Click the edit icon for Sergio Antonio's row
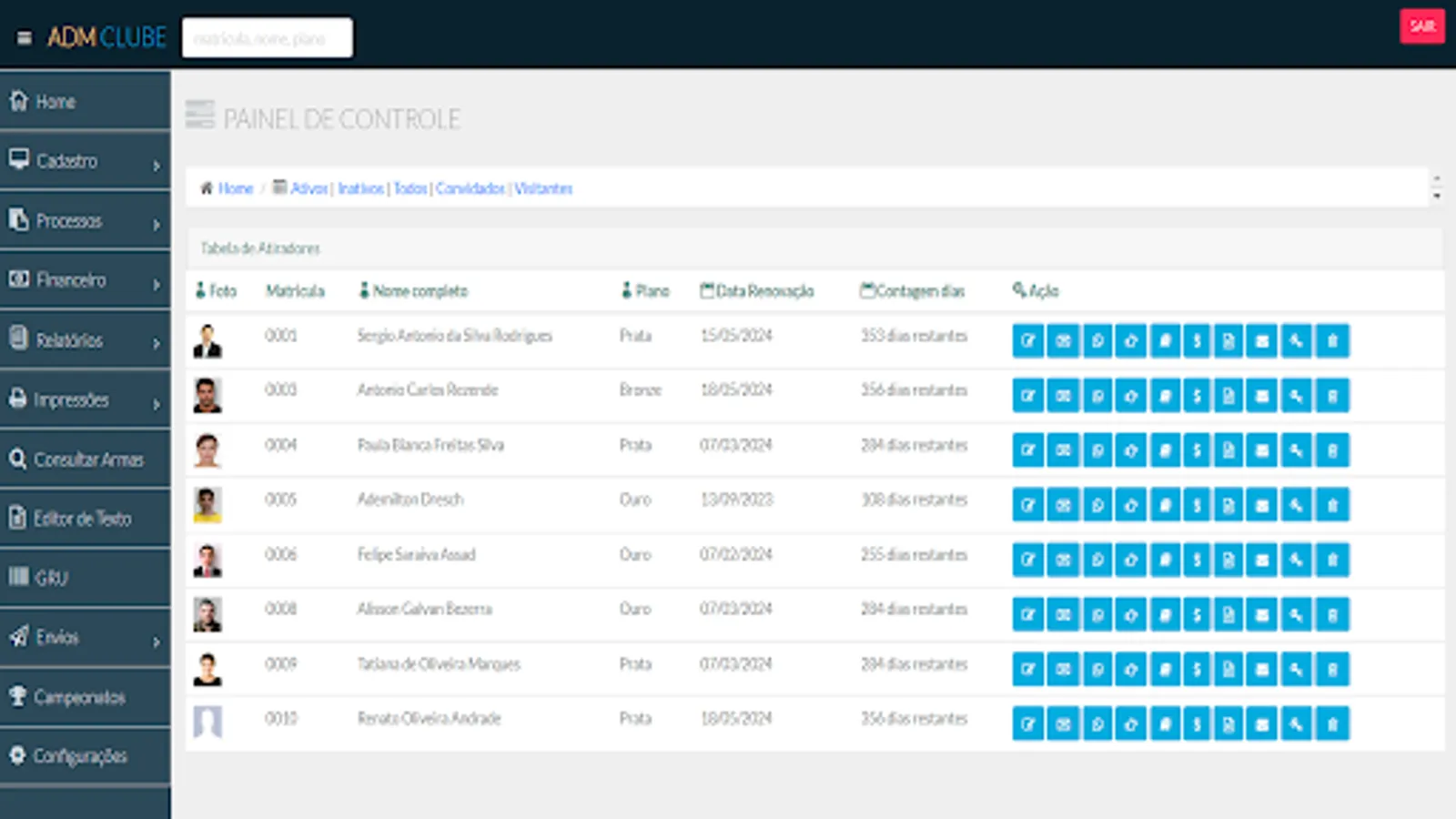The height and width of the screenshot is (819, 1456). pyautogui.click(x=1027, y=341)
